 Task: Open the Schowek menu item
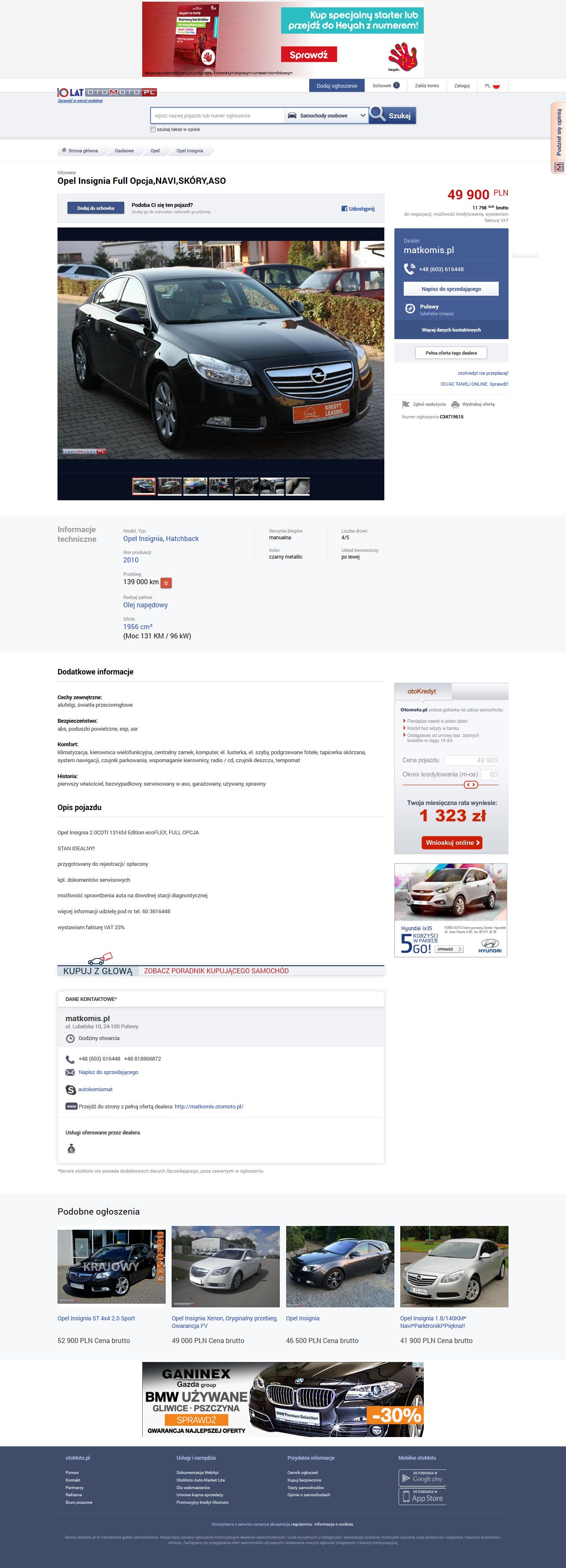click(386, 86)
